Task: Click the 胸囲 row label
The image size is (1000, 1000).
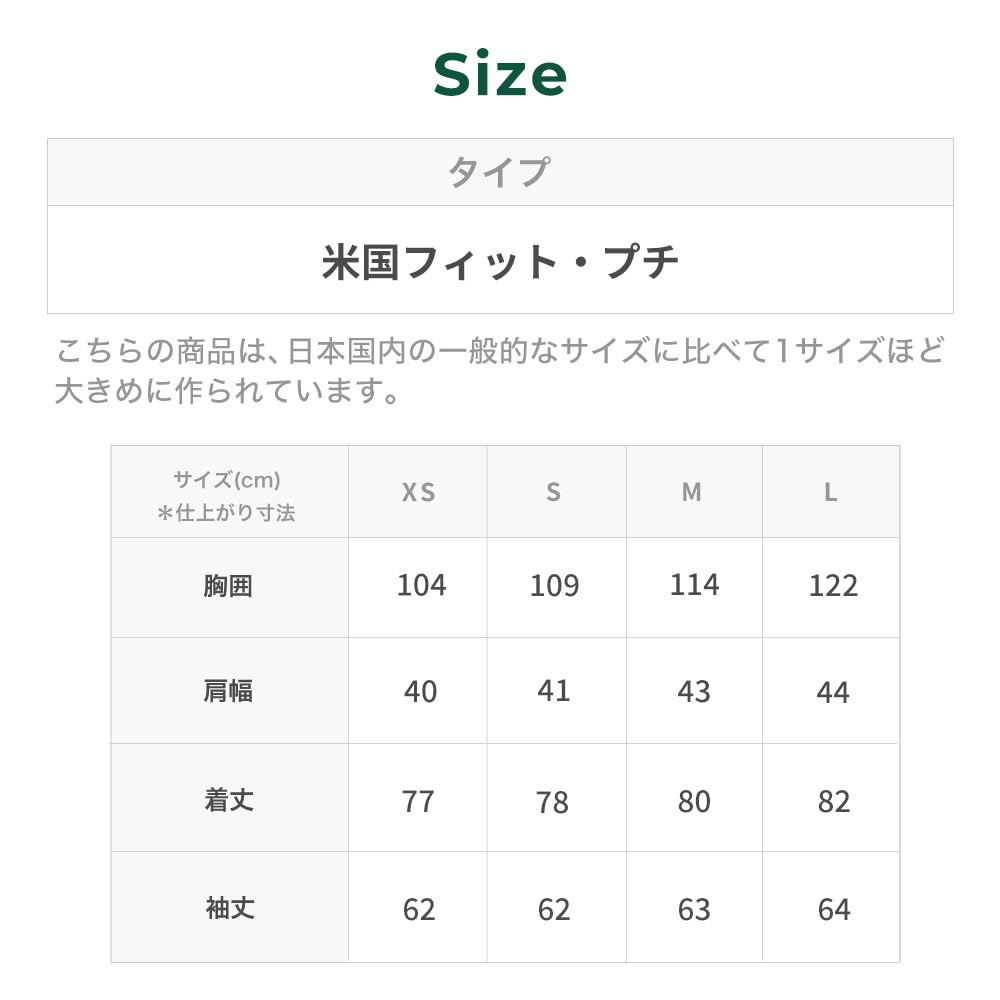Action: (228, 586)
